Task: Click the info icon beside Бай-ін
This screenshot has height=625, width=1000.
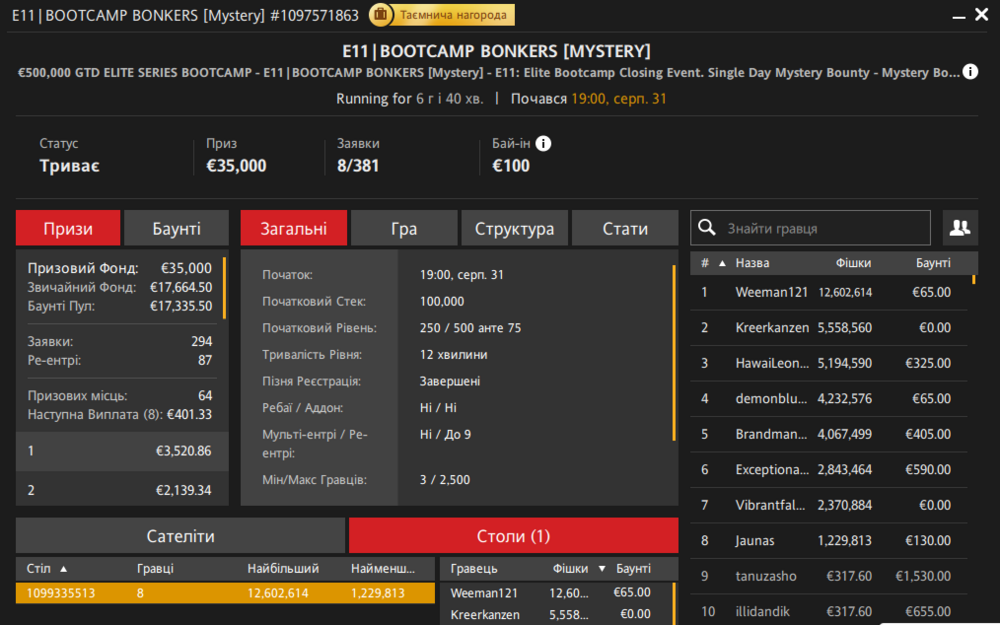Action: [543, 144]
